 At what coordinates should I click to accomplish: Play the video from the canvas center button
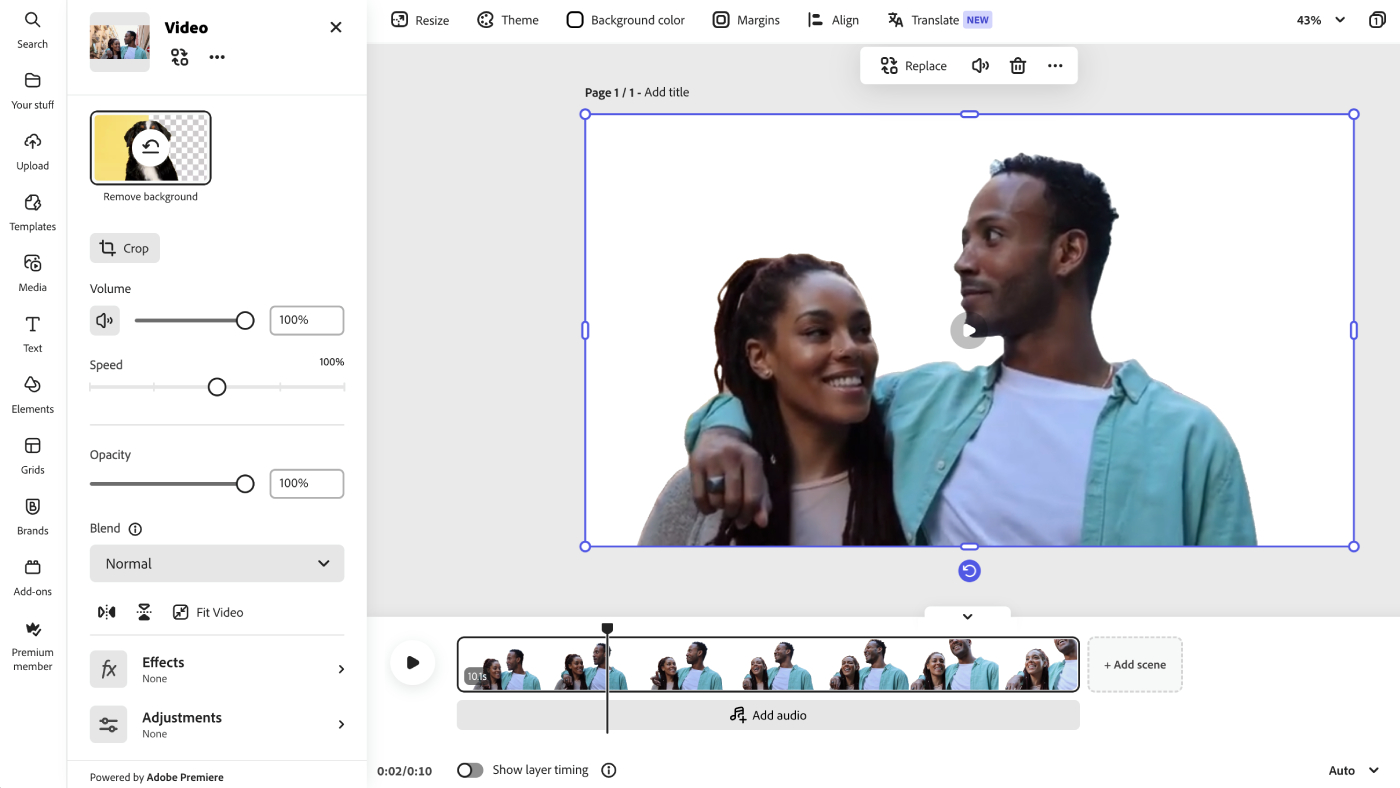pyautogui.click(x=969, y=330)
